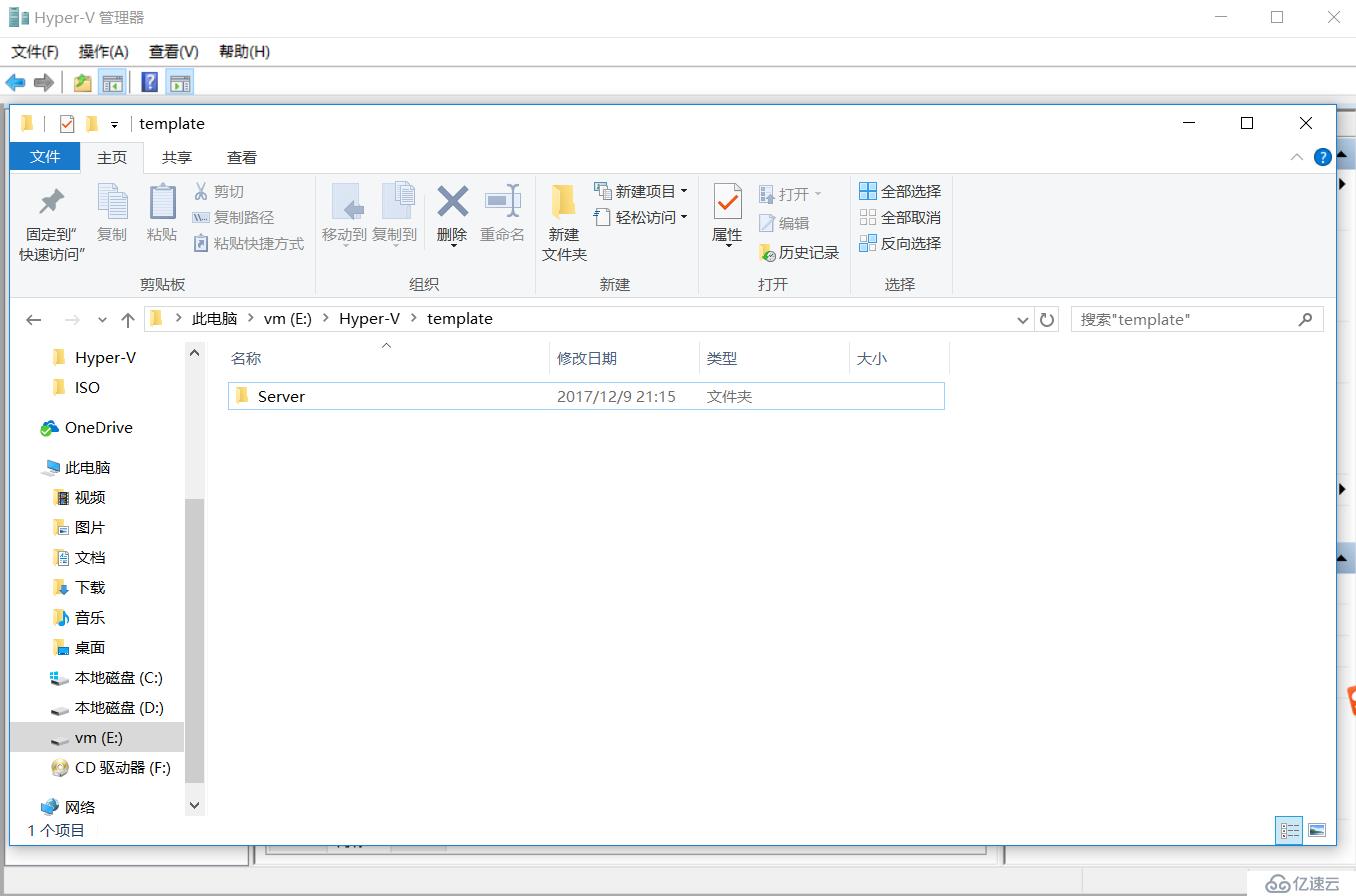Expand breadcrumb chevron after Hyper-V
1356x896 pixels.
pyautogui.click(x=413, y=319)
